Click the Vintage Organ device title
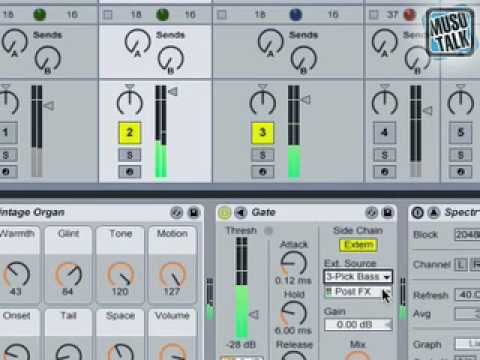This screenshot has height=360, width=480. (32, 212)
